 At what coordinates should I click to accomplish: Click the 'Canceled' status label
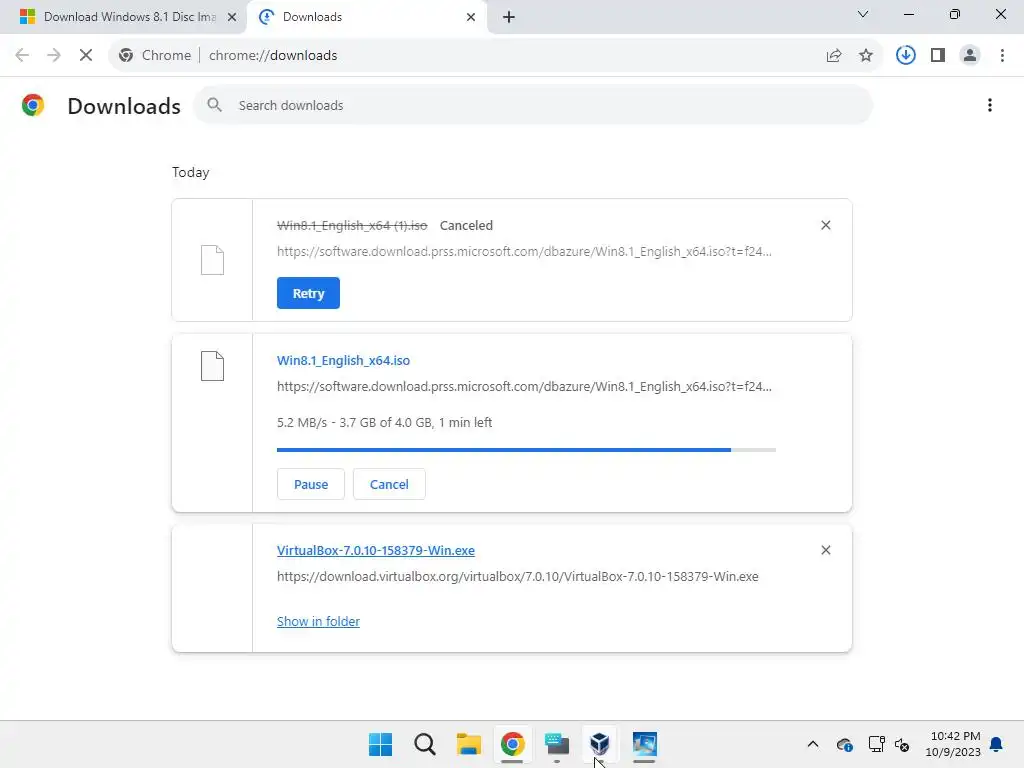click(x=466, y=225)
